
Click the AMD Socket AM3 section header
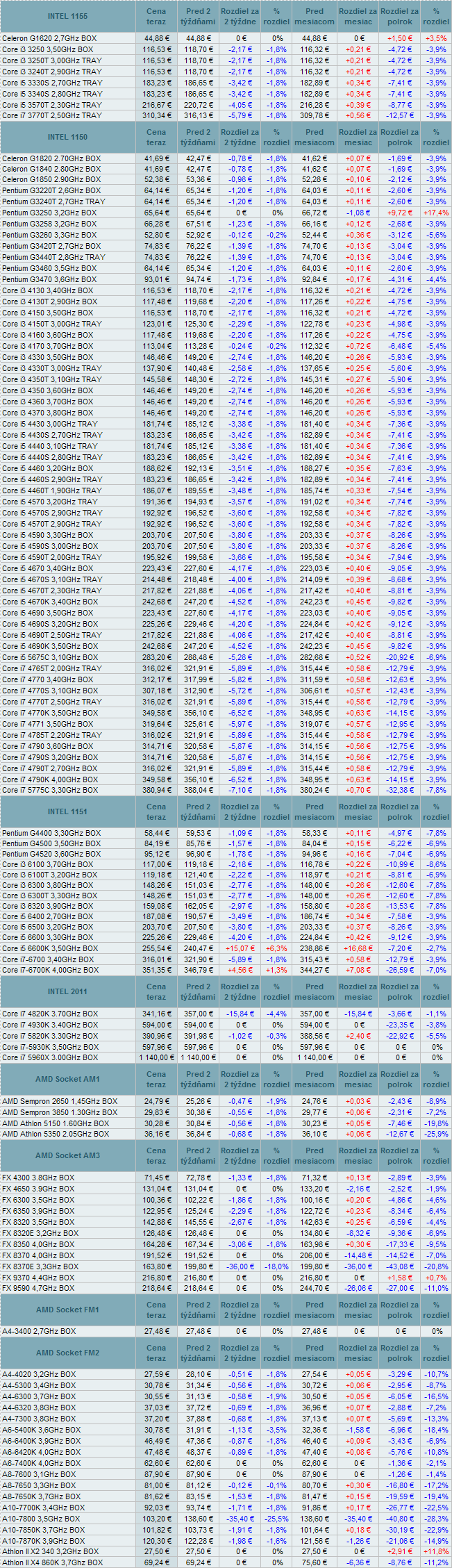coord(68,1155)
